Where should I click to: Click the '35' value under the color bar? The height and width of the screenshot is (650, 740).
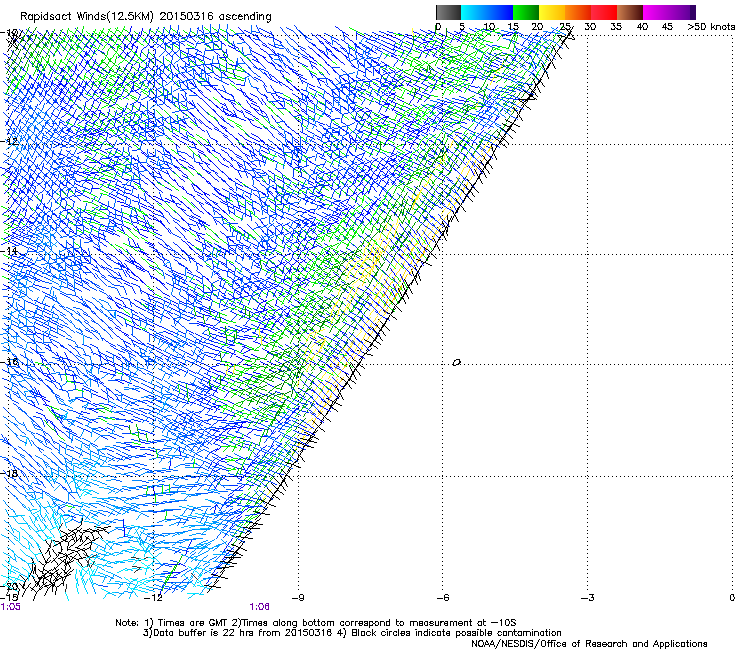pos(616,27)
